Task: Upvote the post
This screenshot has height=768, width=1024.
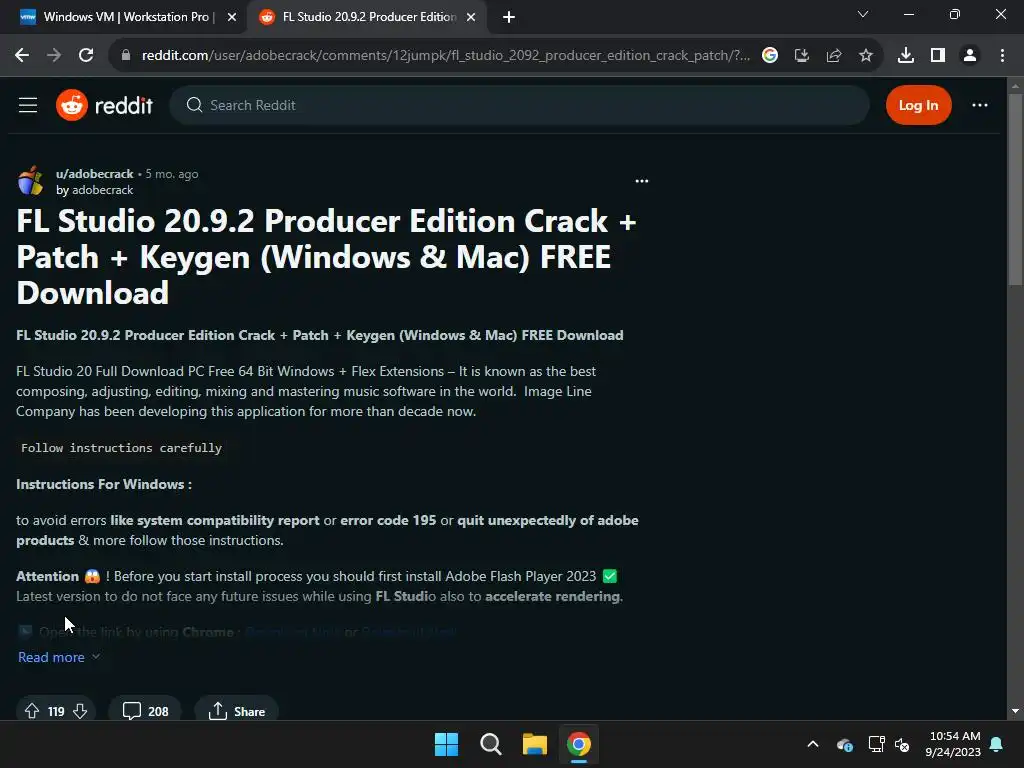Action: [32, 711]
